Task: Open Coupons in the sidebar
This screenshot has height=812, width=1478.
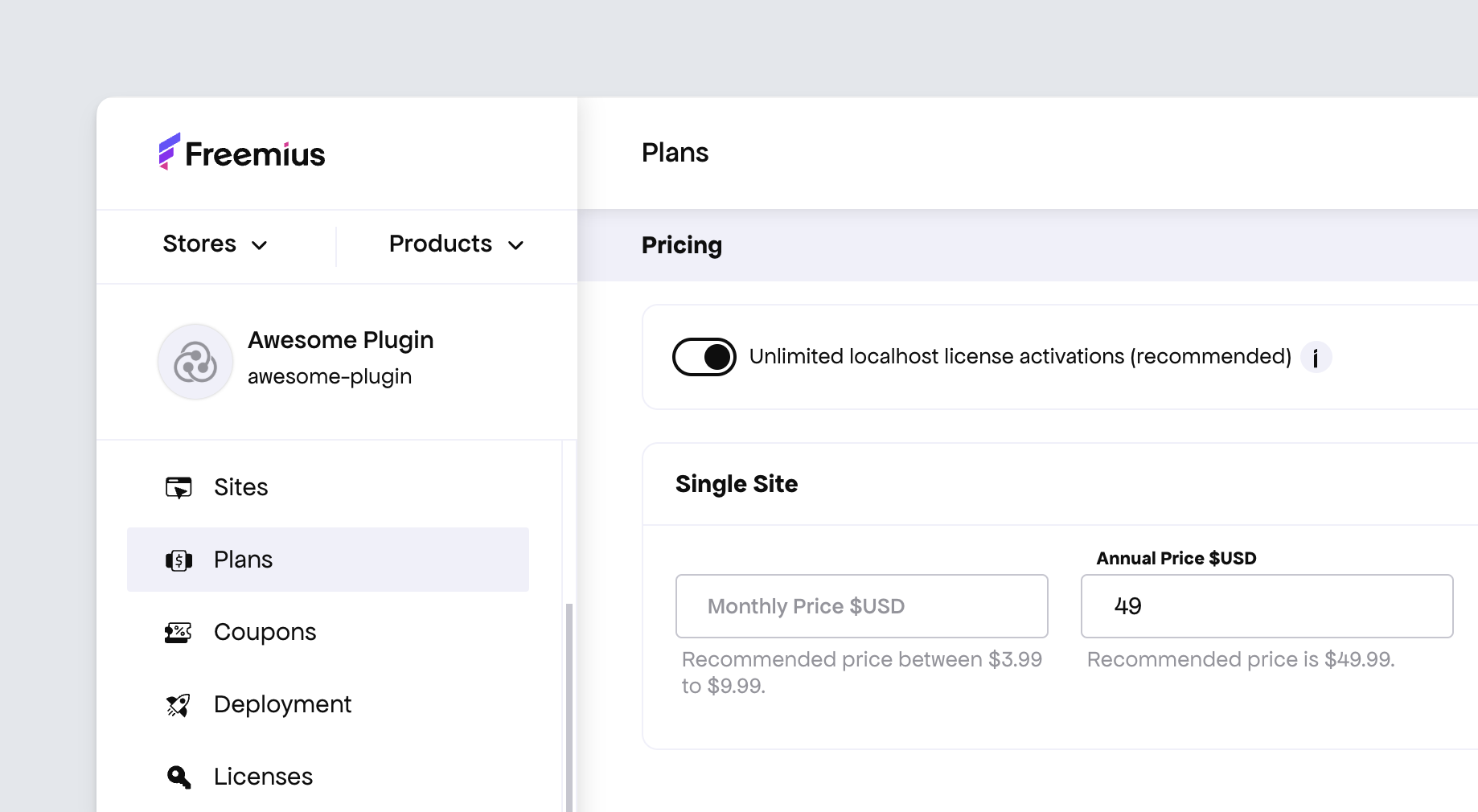Action: [x=328, y=632]
